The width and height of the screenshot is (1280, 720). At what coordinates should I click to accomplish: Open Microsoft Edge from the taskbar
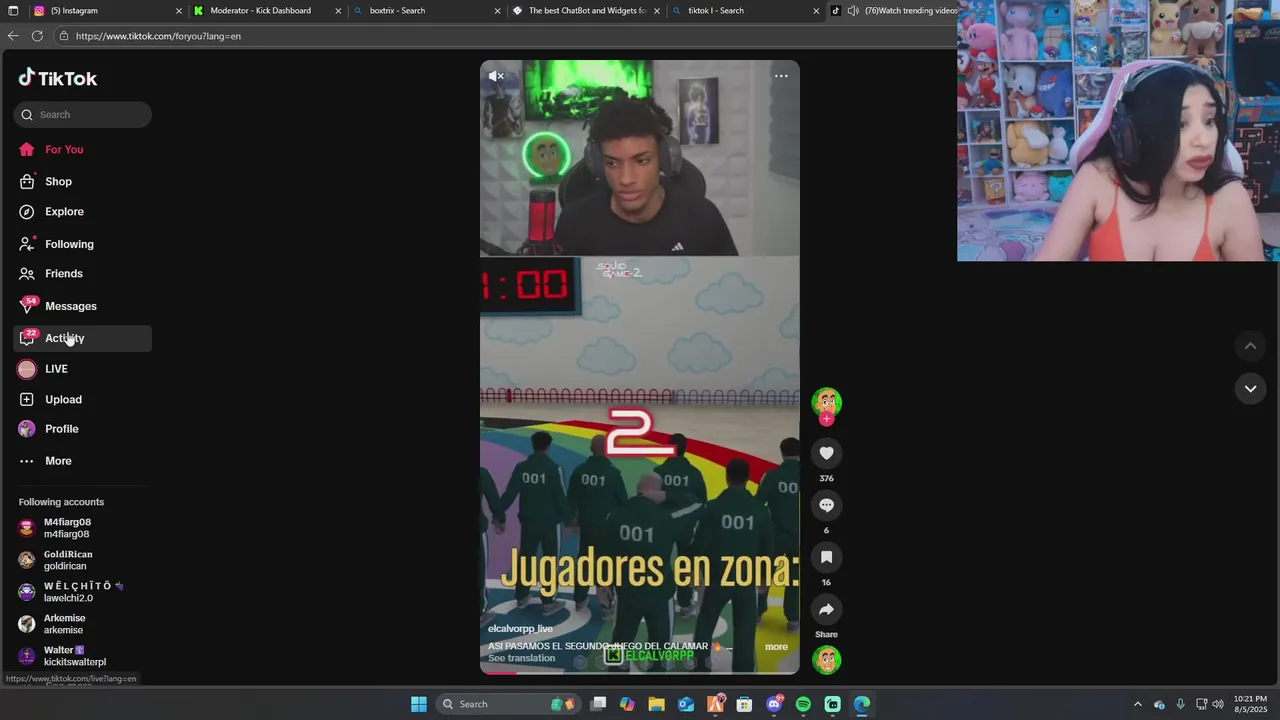click(x=862, y=704)
